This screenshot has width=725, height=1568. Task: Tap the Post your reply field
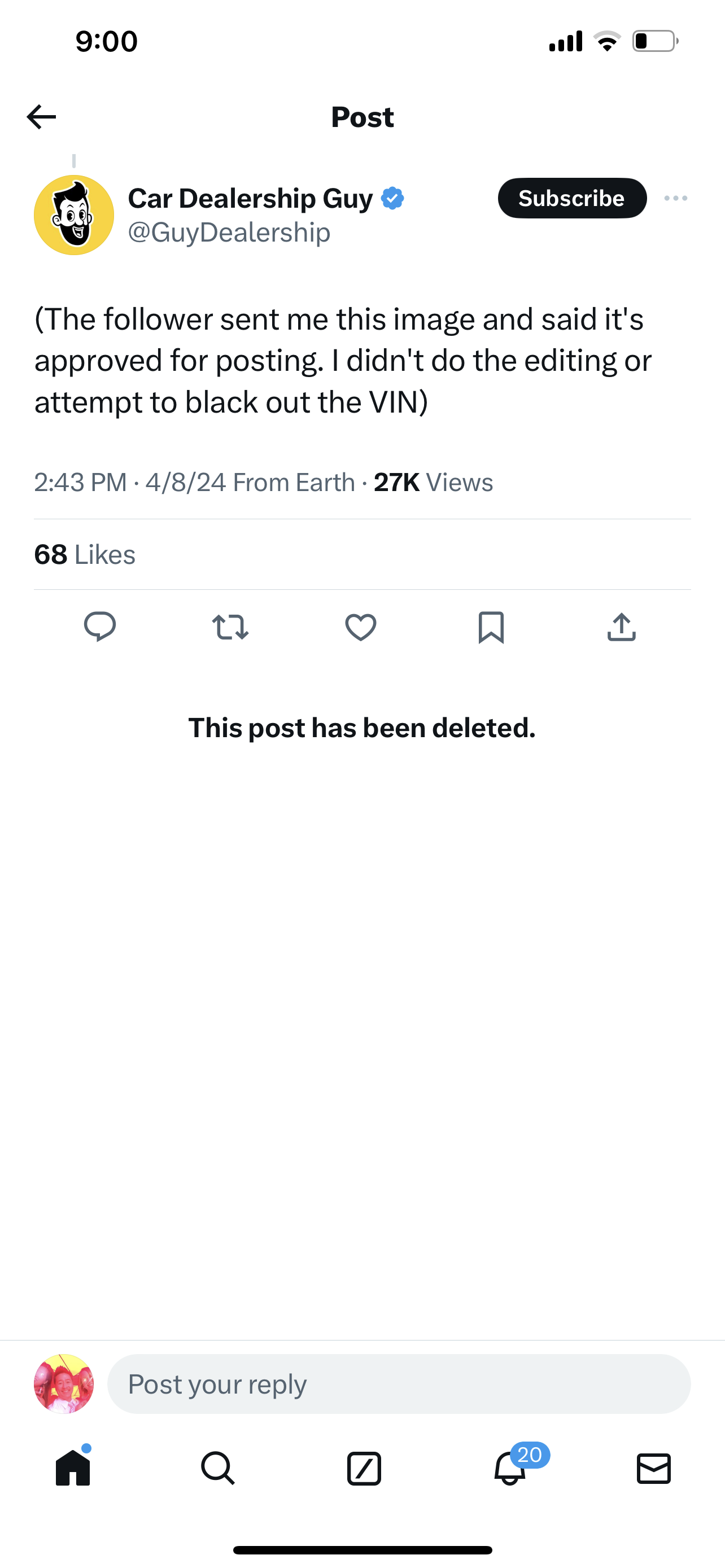(399, 1383)
